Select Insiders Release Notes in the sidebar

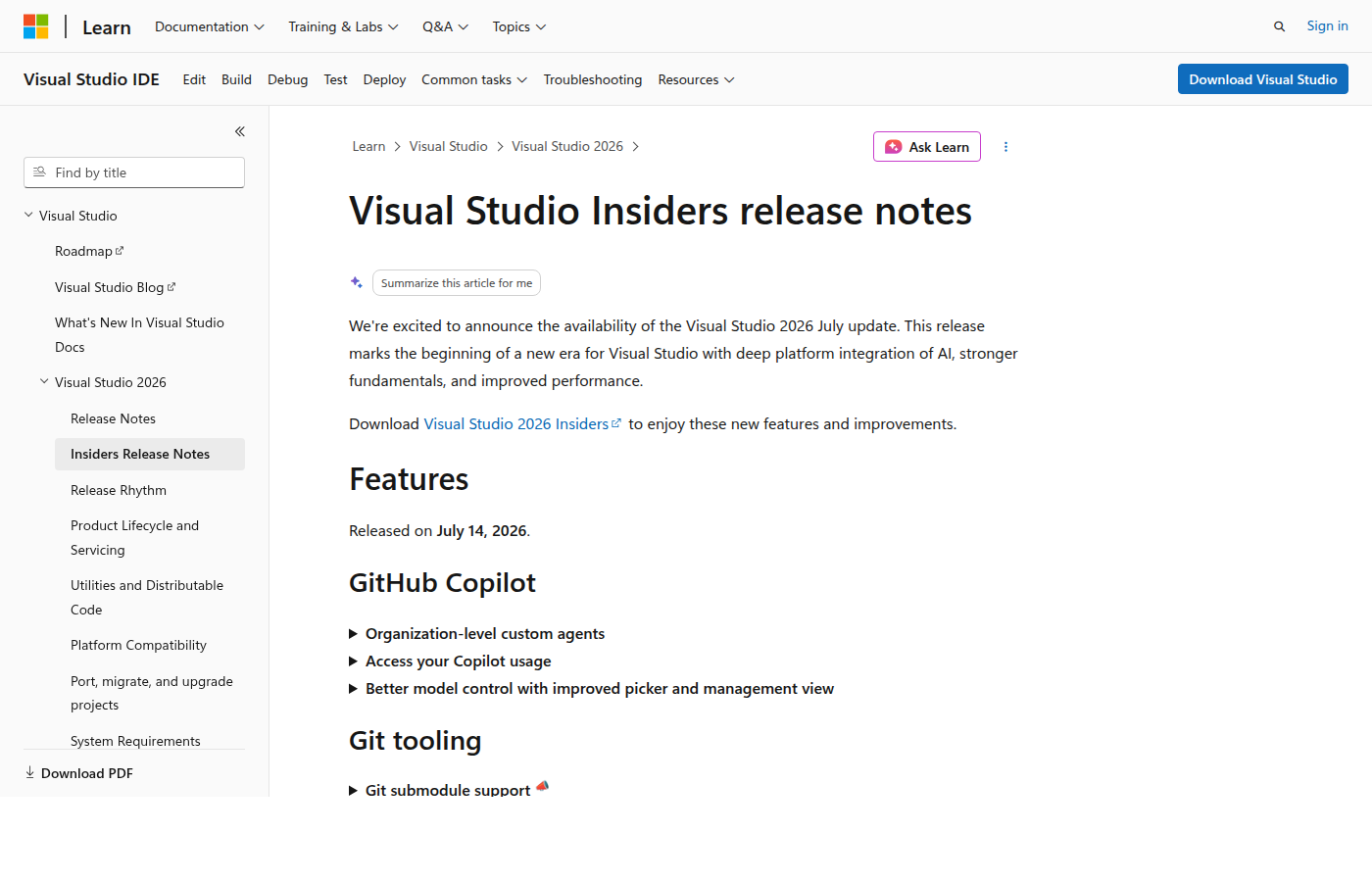pyautogui.click(x=150, y=454)
